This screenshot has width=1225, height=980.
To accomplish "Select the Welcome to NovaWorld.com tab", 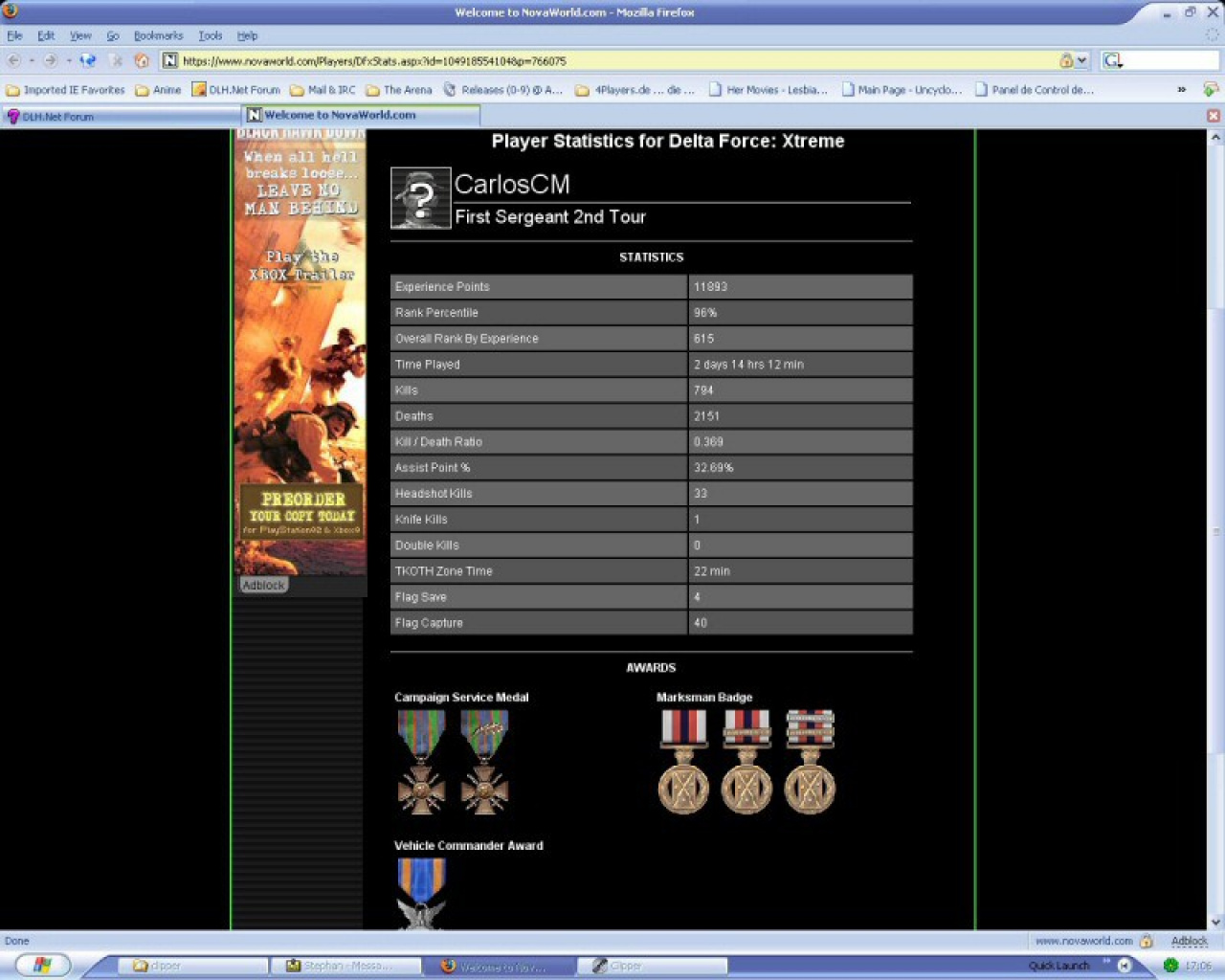I will tap(361, 115).
